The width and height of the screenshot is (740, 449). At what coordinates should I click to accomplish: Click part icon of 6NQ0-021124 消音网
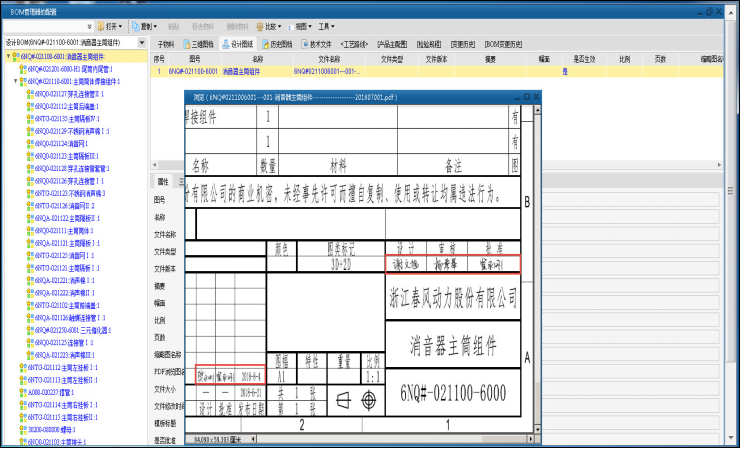point(30,143)
